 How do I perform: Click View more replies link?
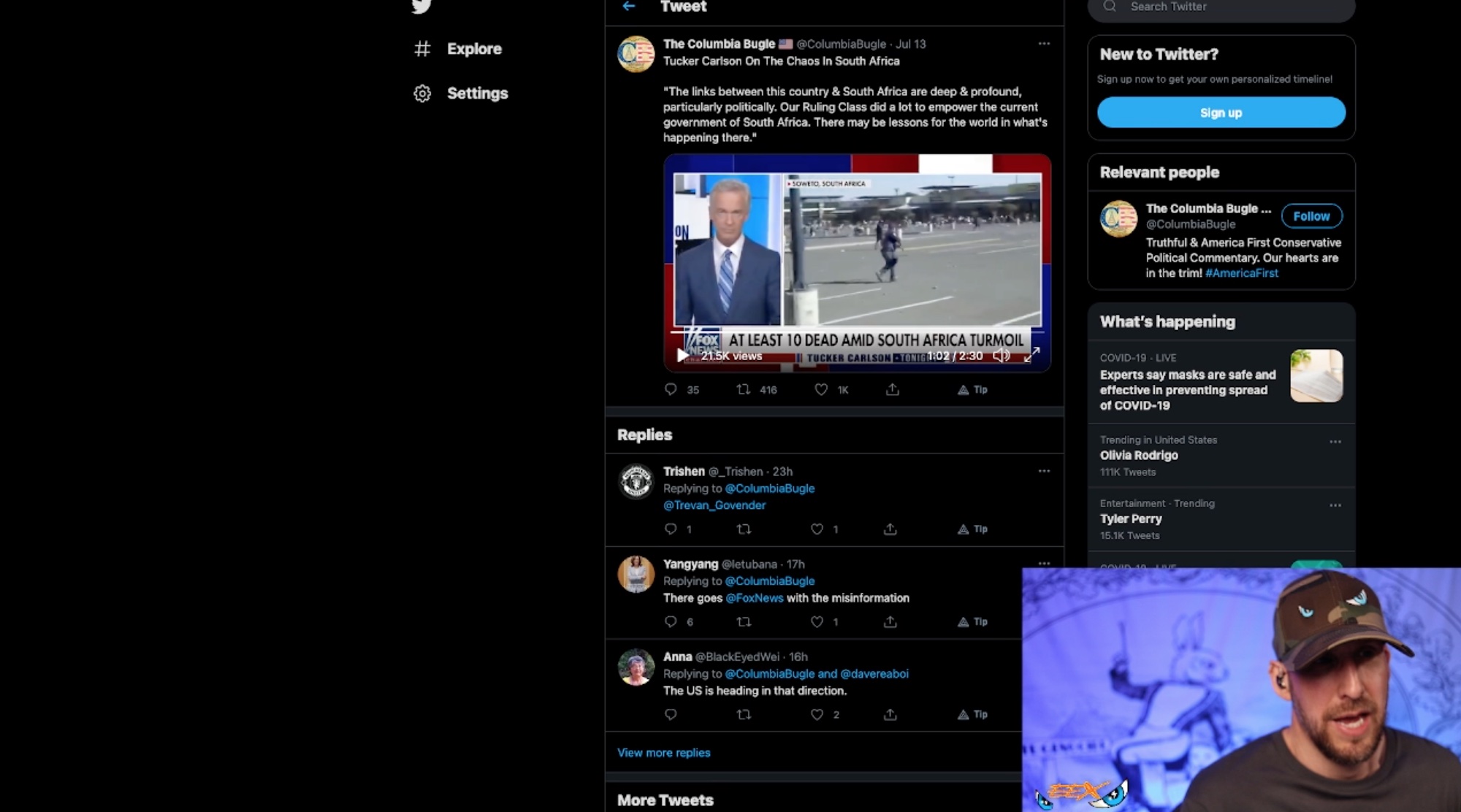point(663,753)
